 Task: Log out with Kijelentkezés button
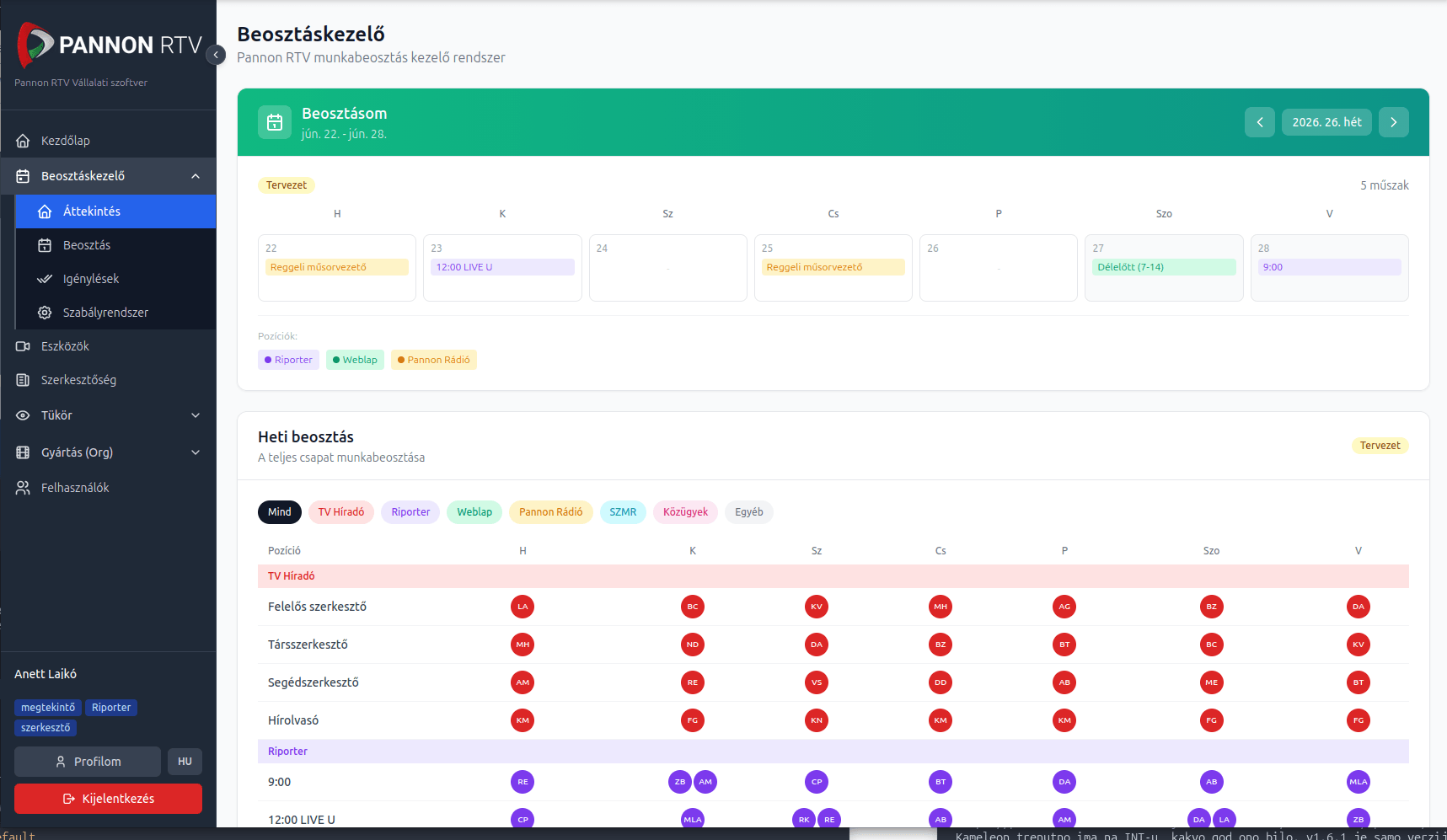coord(108,799)
